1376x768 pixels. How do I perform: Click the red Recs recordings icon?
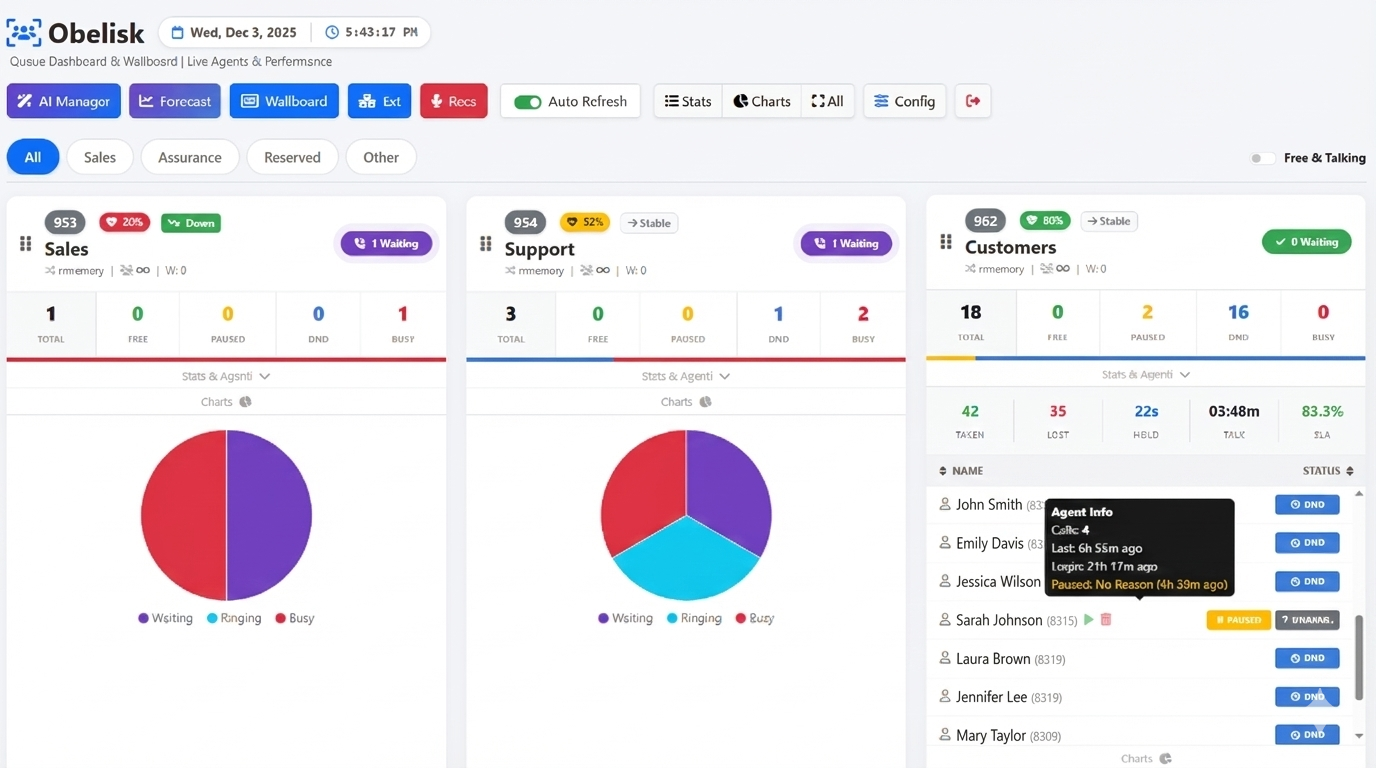click(x=453, y=100)
